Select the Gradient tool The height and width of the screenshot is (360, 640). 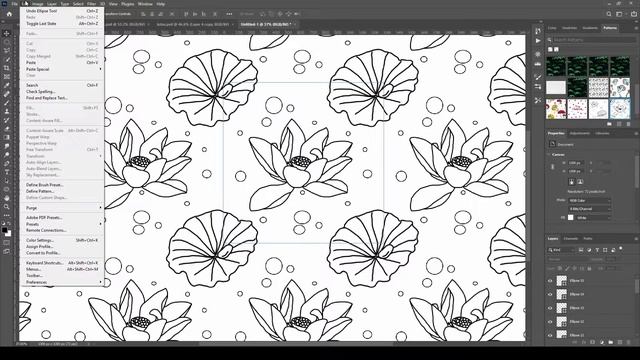click(7, 138)
